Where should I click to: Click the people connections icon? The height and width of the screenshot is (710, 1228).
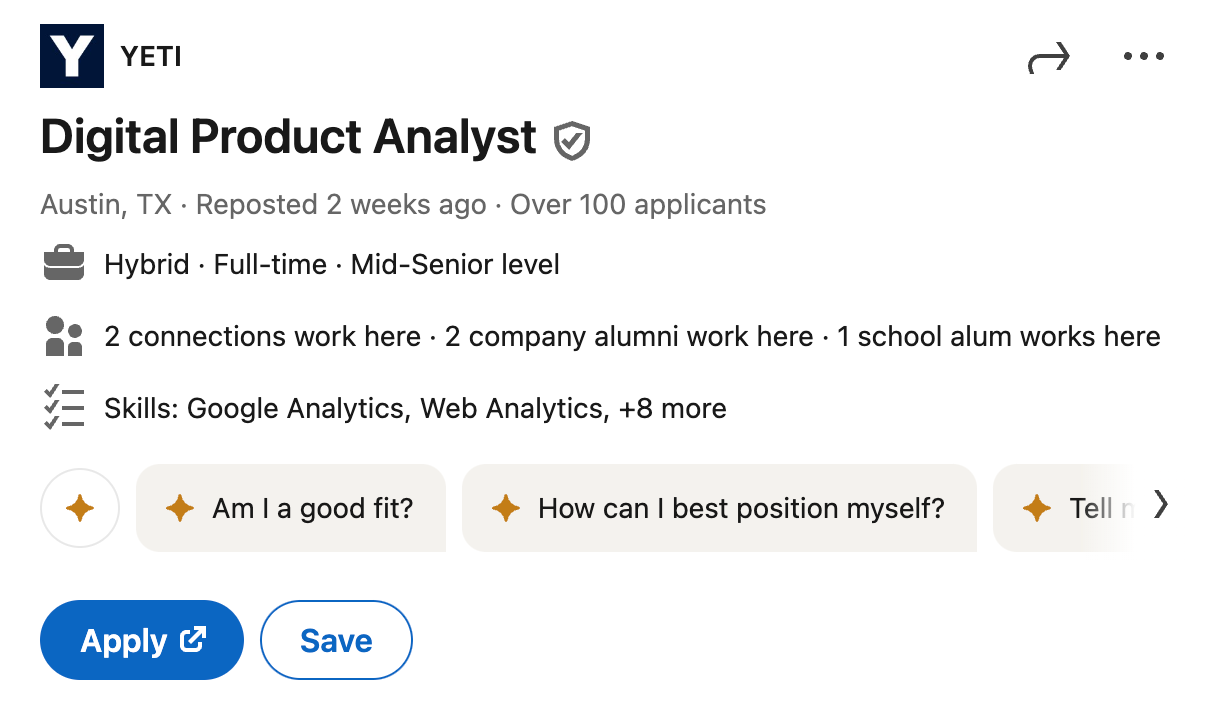point(64,335)
